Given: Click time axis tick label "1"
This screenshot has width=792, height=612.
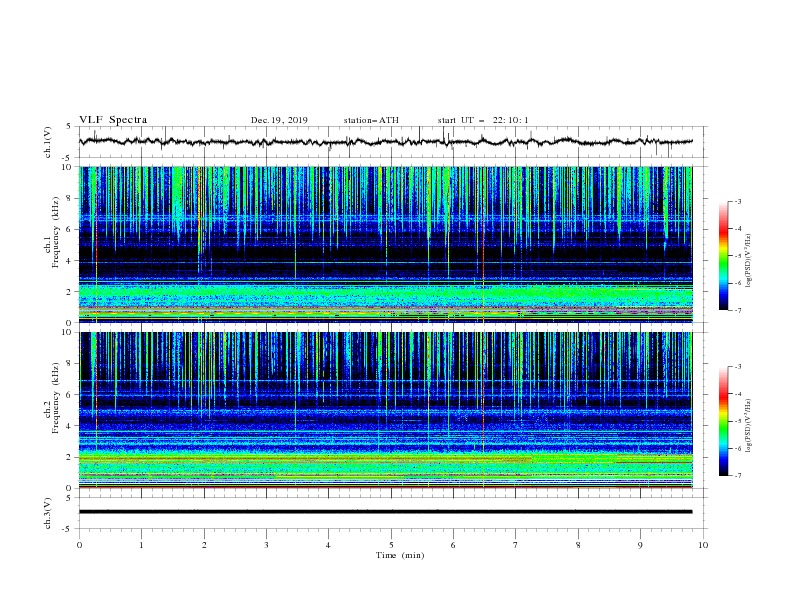Looking at the screenshot, I should 141,545.
